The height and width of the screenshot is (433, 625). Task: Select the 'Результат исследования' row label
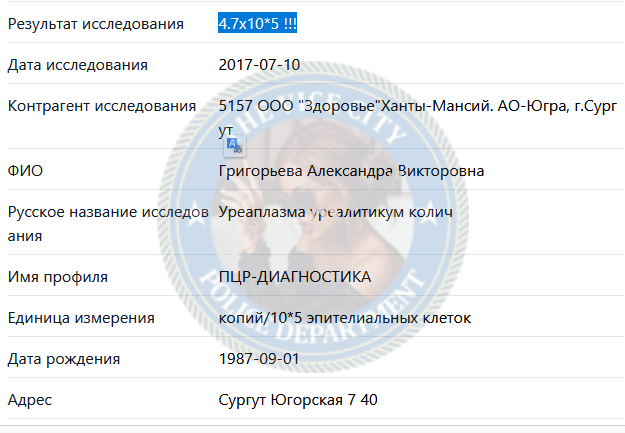[x=96, y=24]
